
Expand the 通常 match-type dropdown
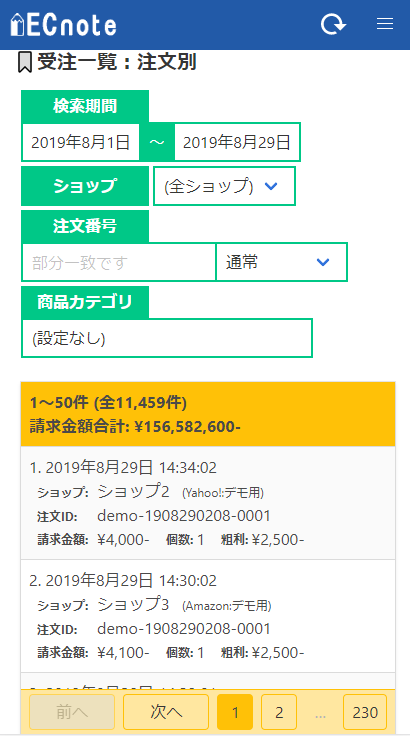[x=281, y=262]
